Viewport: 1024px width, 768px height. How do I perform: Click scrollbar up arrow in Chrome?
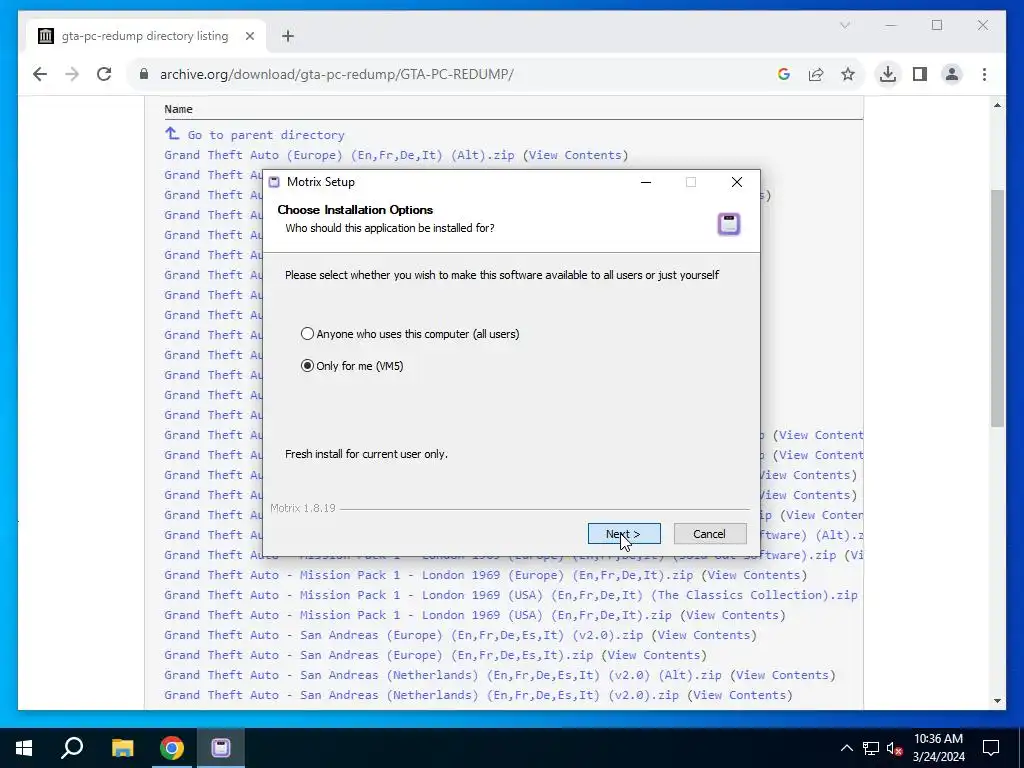(x=997, y=105)
